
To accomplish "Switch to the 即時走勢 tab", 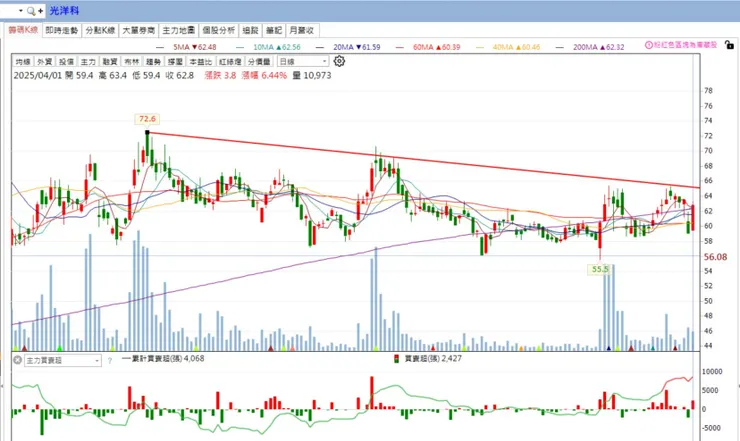I will (62, 30).
